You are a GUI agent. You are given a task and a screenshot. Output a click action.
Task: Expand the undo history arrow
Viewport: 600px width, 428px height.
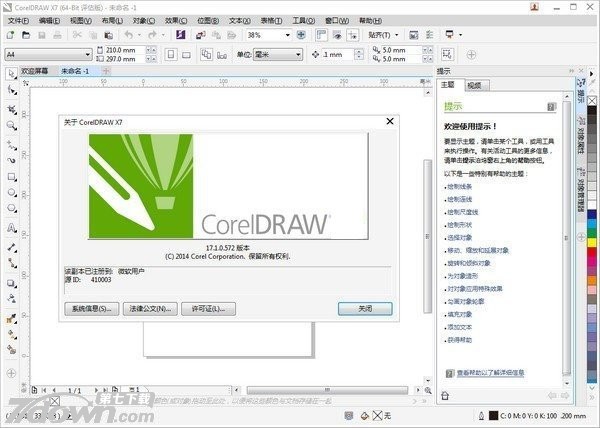tap(139, 35)
